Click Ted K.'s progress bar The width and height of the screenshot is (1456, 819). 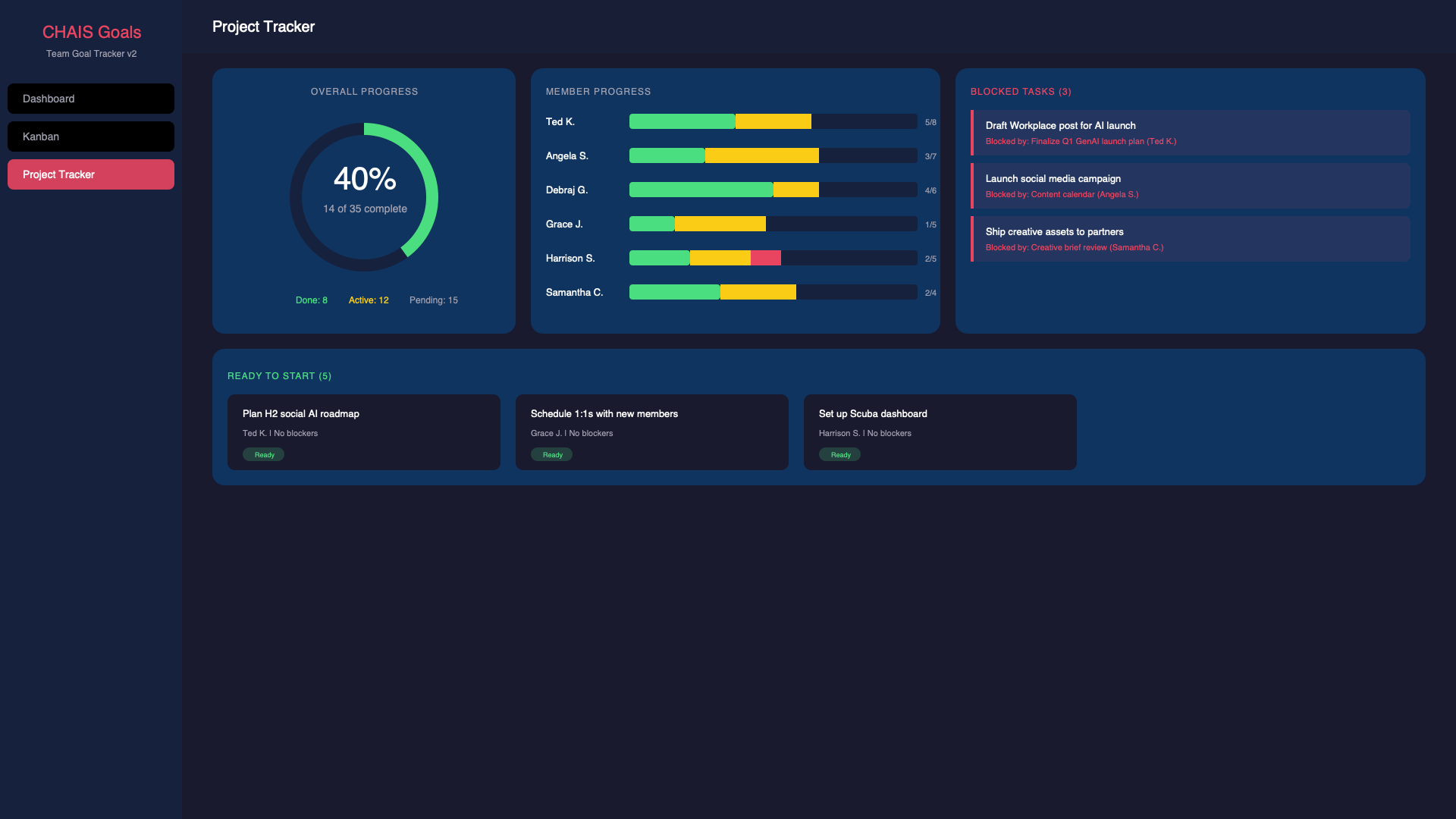772,121
